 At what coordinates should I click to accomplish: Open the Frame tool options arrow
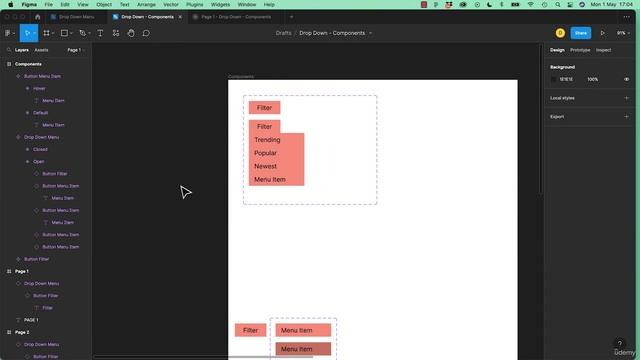point(53,33)
